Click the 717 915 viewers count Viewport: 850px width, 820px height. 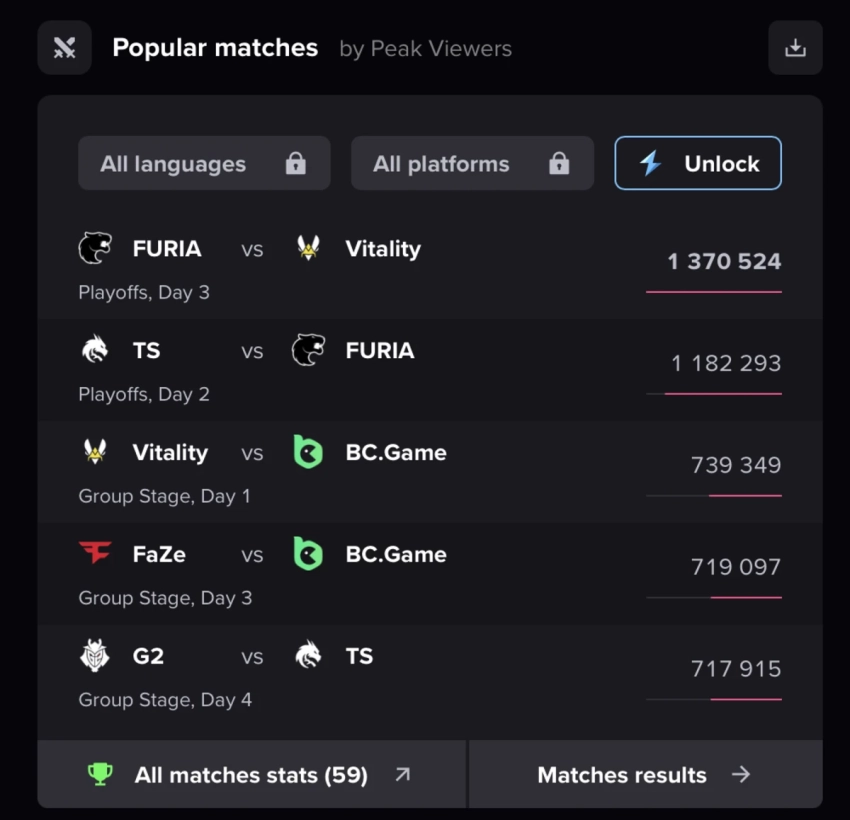tap(736, 668)
